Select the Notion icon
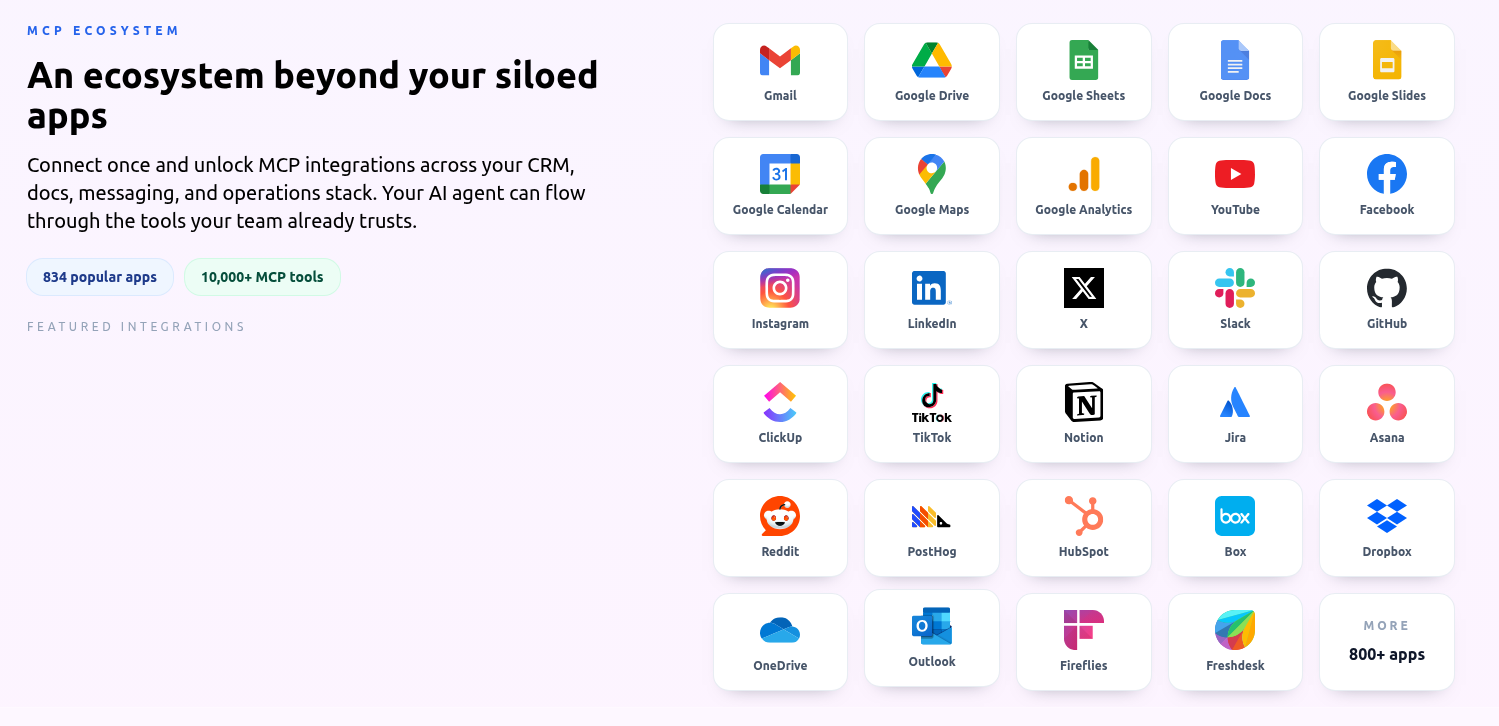1499x726 pixels. tap(1084, 402)
